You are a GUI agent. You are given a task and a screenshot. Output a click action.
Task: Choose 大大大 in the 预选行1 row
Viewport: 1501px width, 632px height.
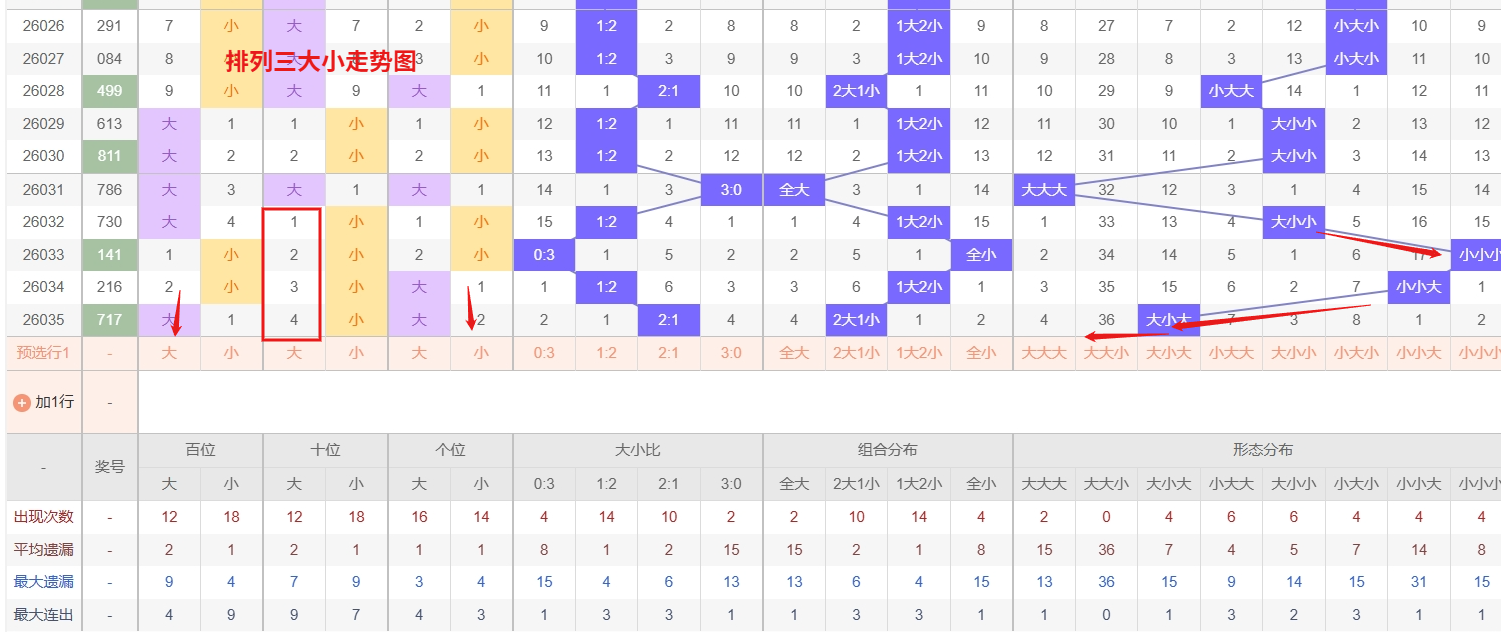(x=1044, y=353)
